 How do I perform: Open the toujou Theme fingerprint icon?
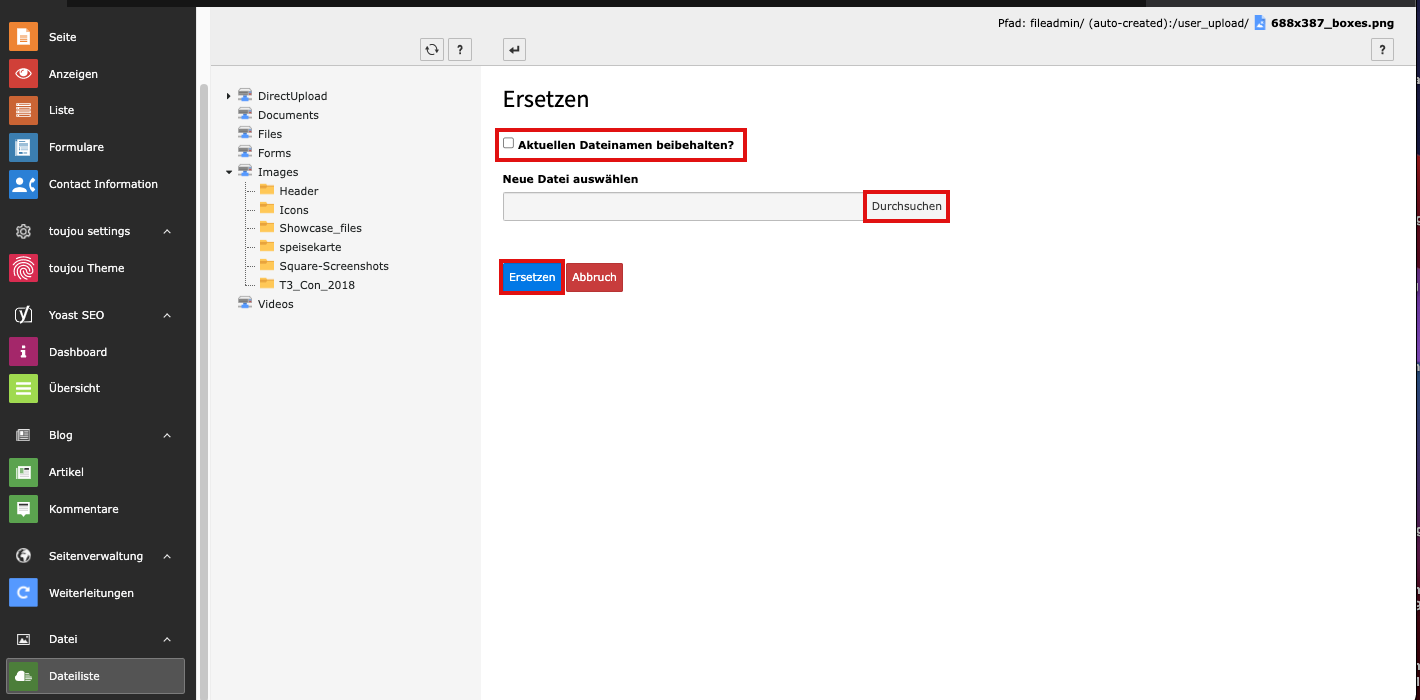pyautogui.click(x=23, y=268)
